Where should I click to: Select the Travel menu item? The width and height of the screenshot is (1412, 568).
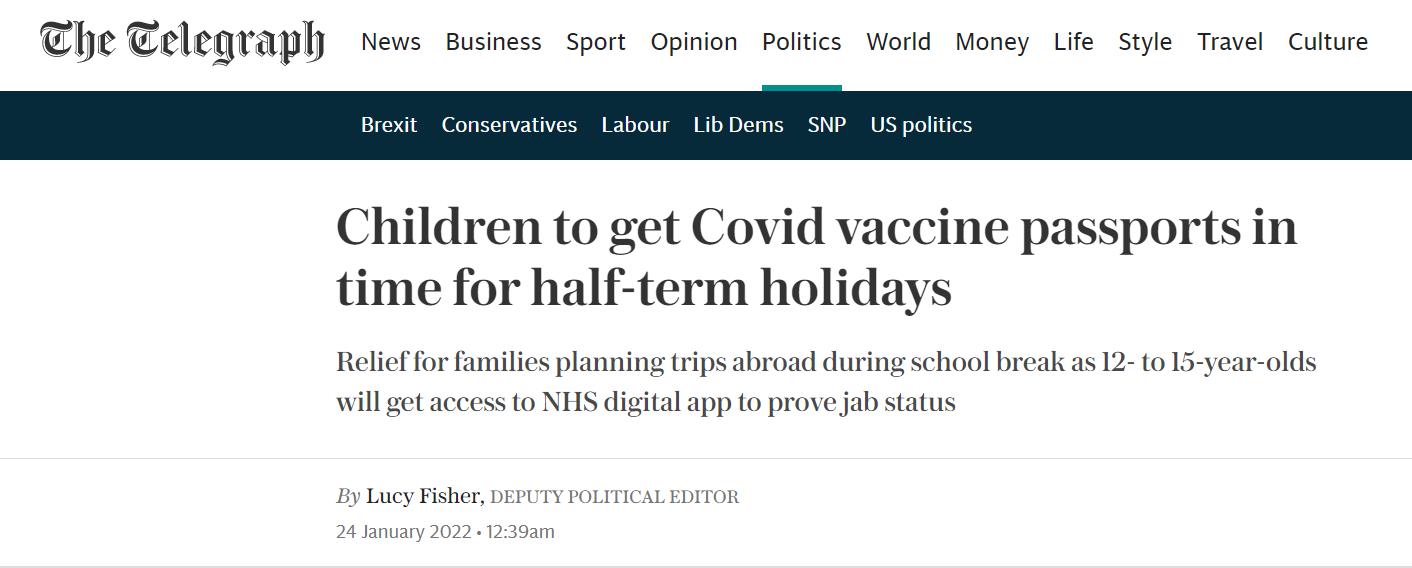point(1230,42)
